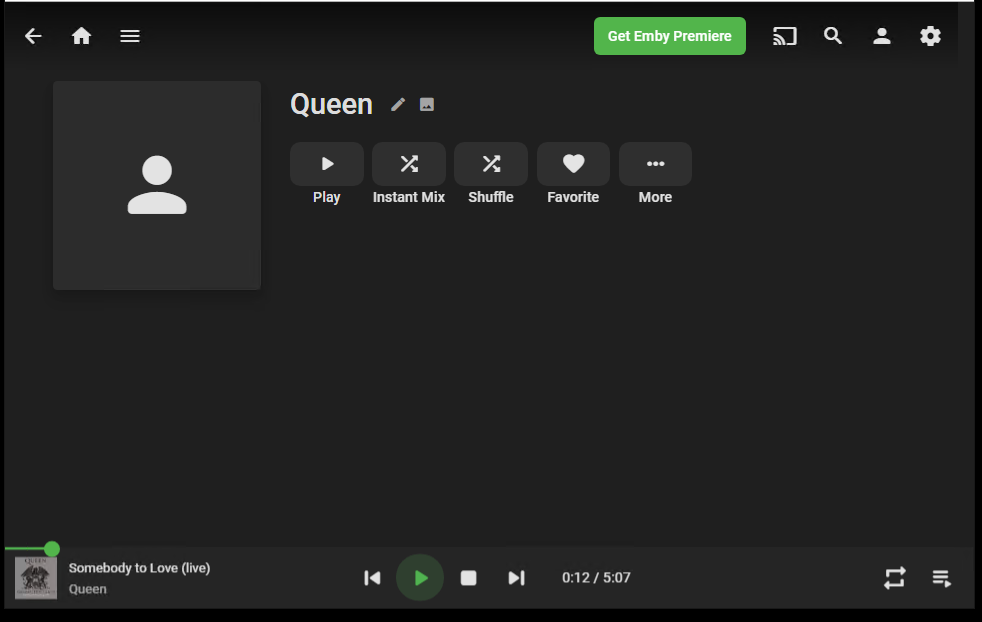Click Get Emby Premiere button

(x=669, y=36)
